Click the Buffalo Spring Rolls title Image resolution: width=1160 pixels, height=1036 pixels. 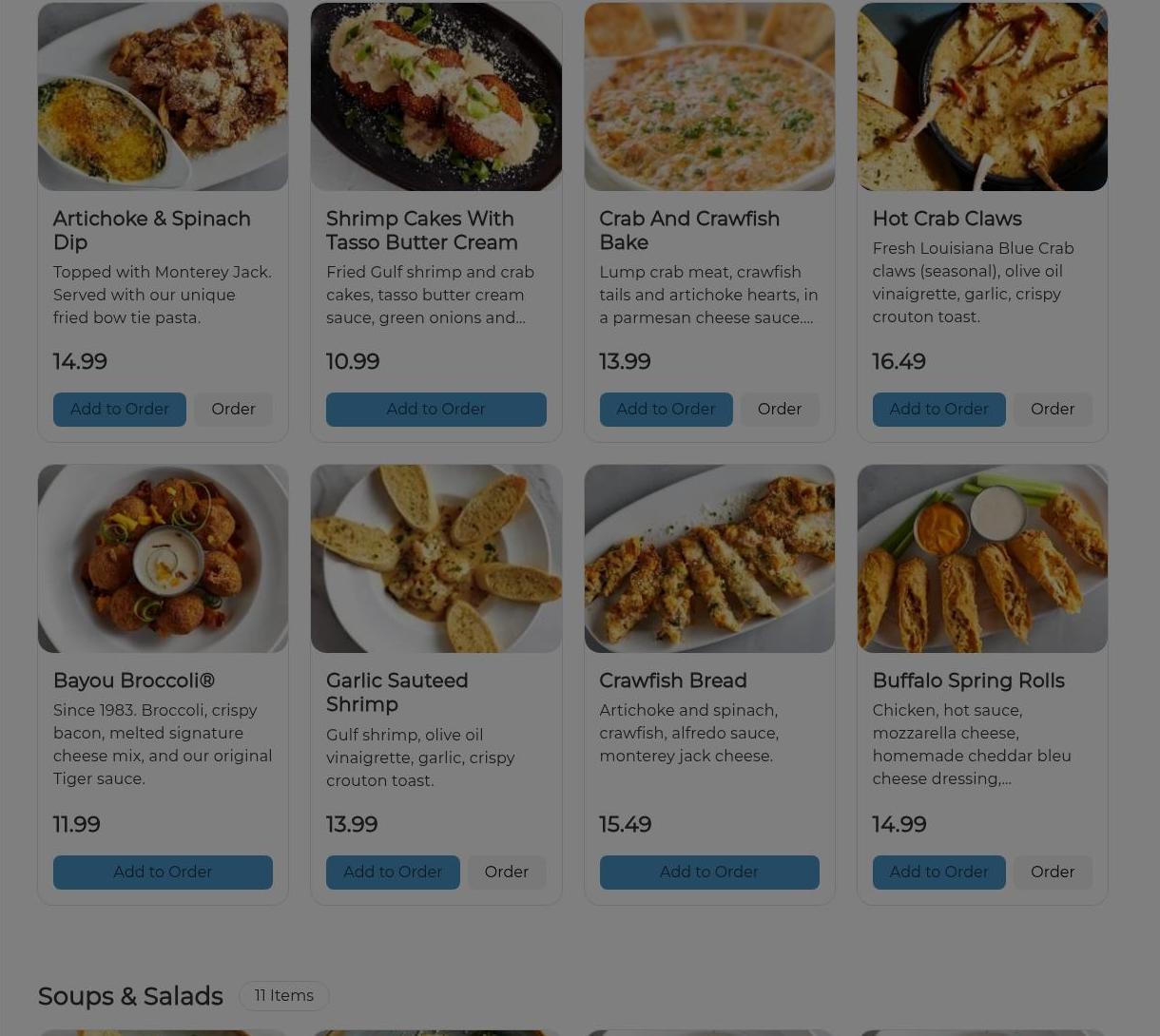(968, 681)
